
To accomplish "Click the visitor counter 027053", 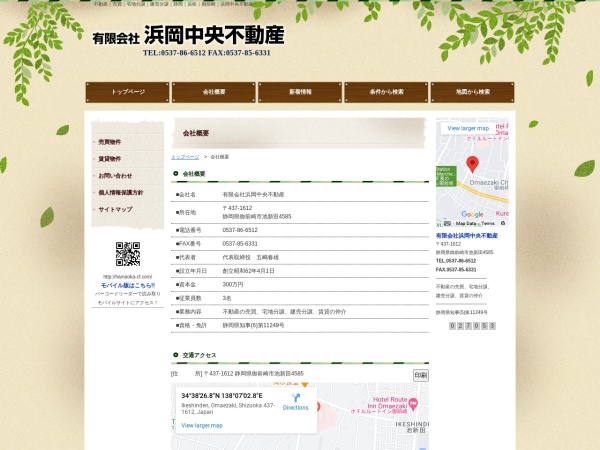I will (x=472, y=326).
